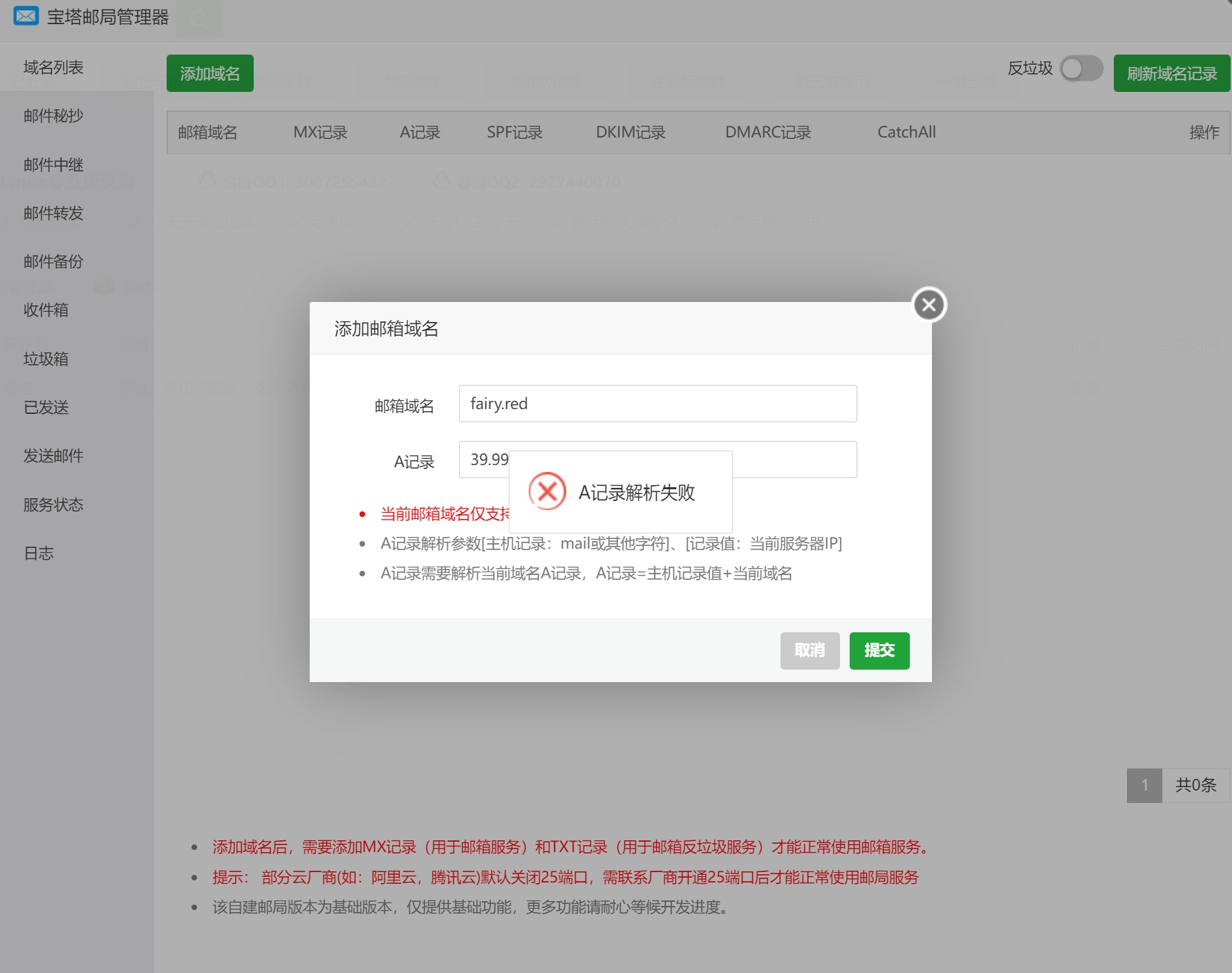Click the CatchAll column header

(x=906, y=132)
